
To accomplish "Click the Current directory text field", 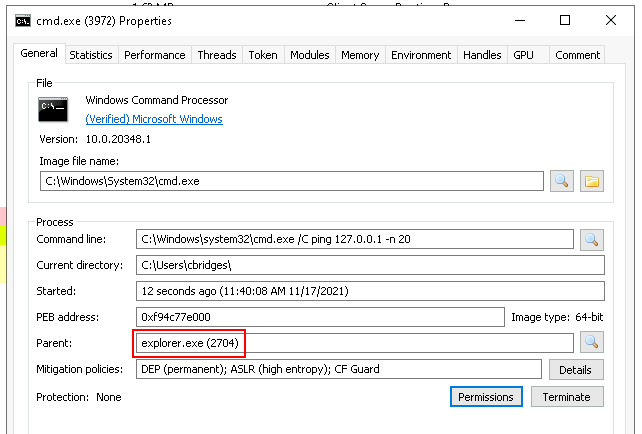I will [369, 265].
